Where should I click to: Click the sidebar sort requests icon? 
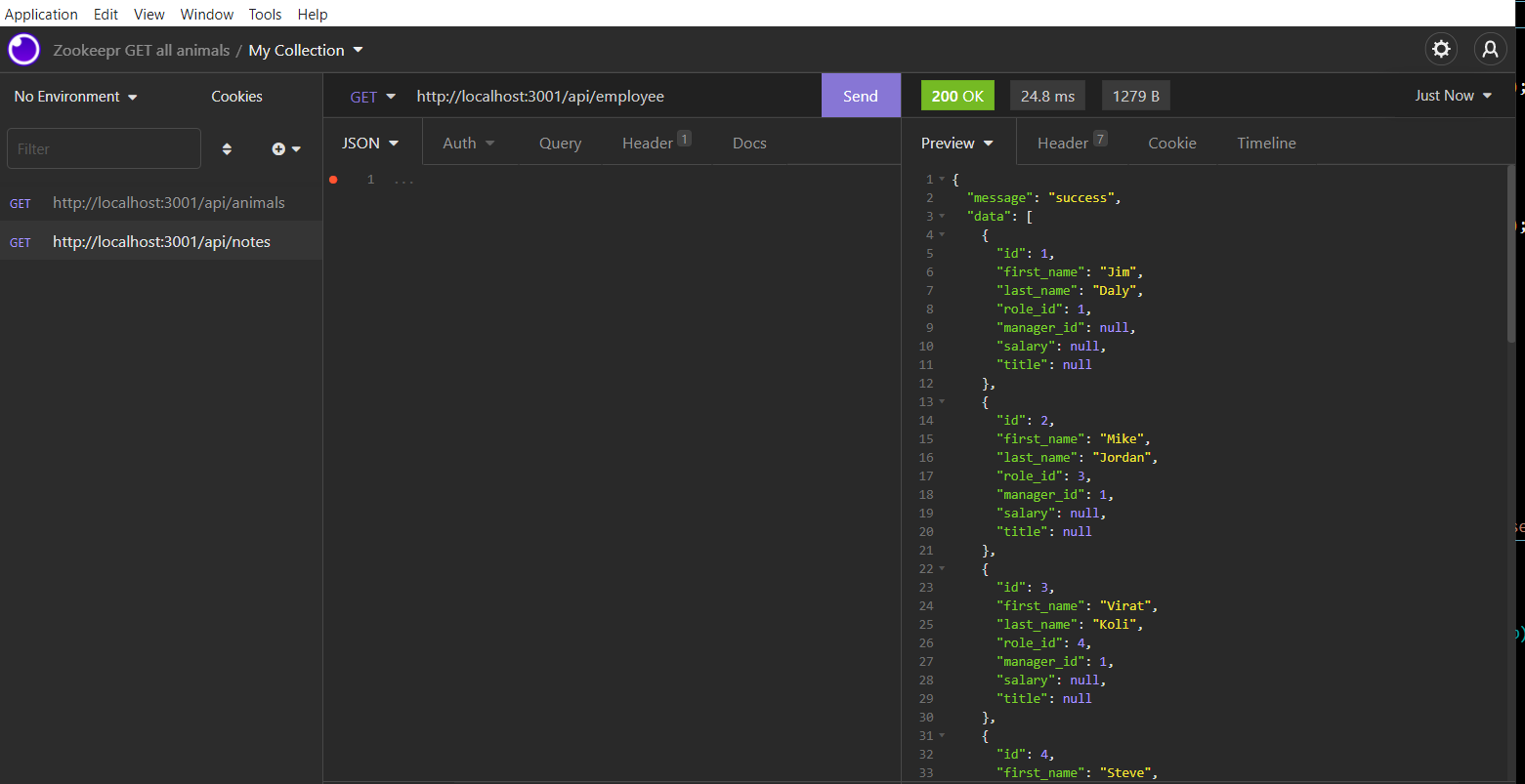click(x=227, y=148)
